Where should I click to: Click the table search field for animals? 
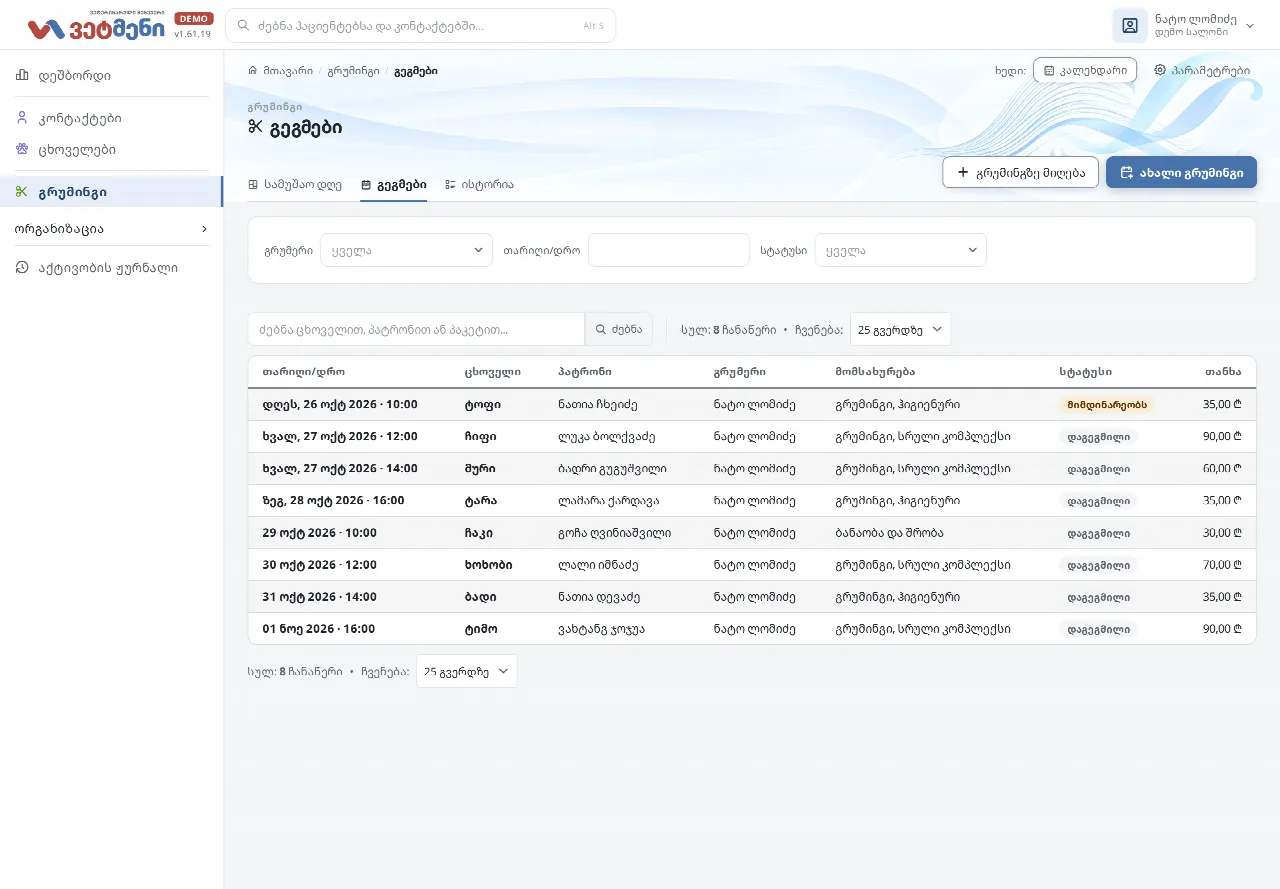(416, 329)
